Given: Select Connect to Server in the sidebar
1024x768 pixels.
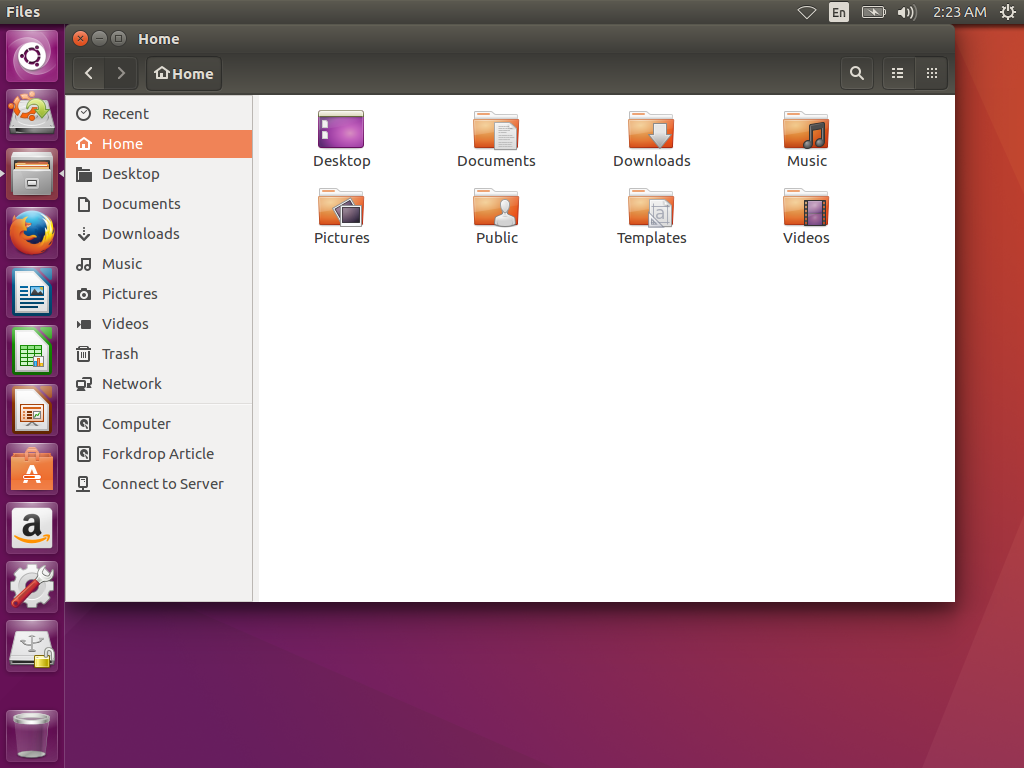Looking at the screenshot, I should point(162,483).
